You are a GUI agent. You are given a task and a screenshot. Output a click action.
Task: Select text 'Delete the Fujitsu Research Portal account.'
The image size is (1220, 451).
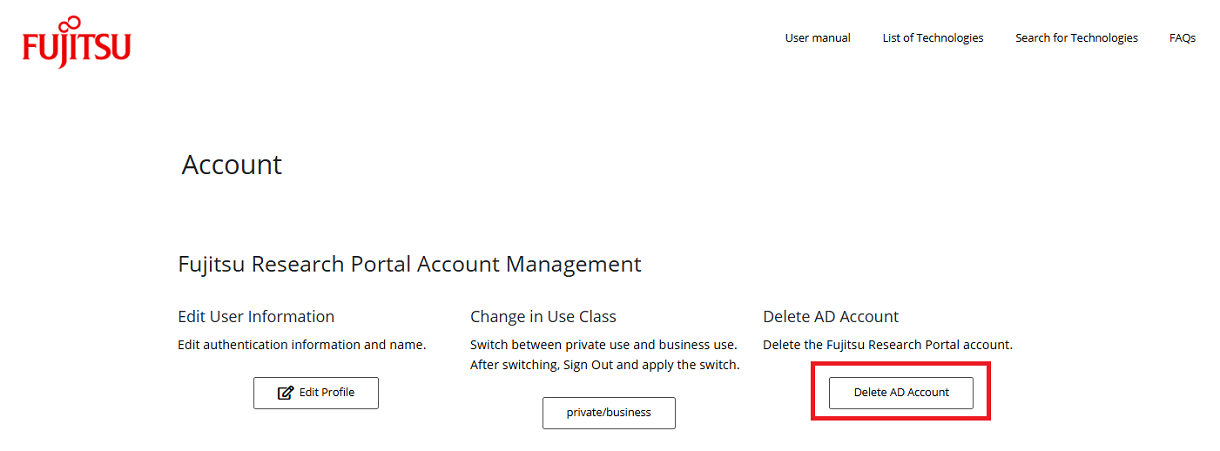[x=888, y=345]
